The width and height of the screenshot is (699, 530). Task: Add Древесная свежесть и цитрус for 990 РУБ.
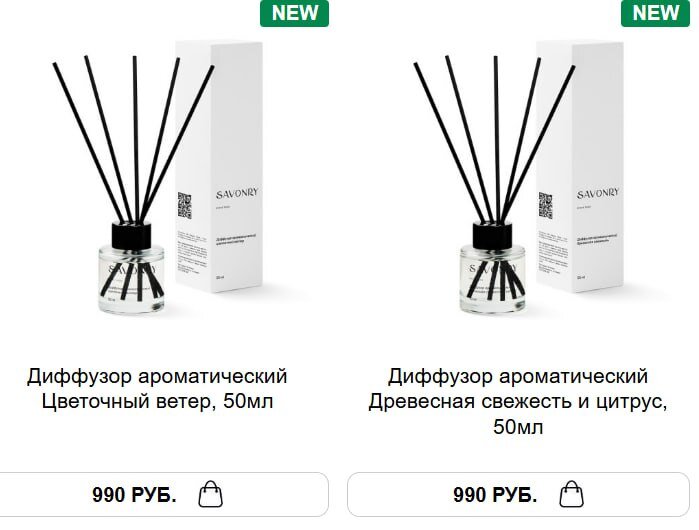coord(518,494)
